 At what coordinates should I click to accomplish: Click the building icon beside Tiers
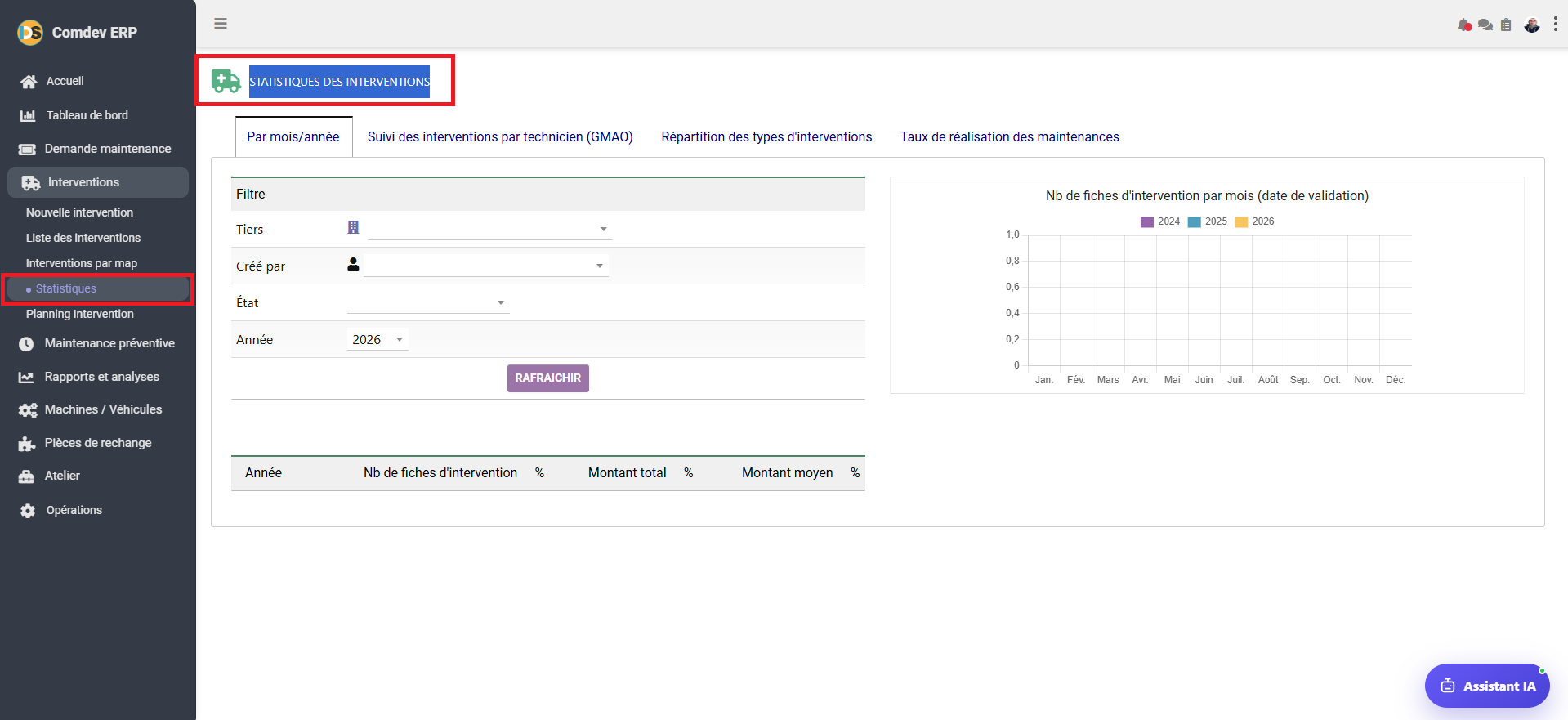tap(353, 227)
